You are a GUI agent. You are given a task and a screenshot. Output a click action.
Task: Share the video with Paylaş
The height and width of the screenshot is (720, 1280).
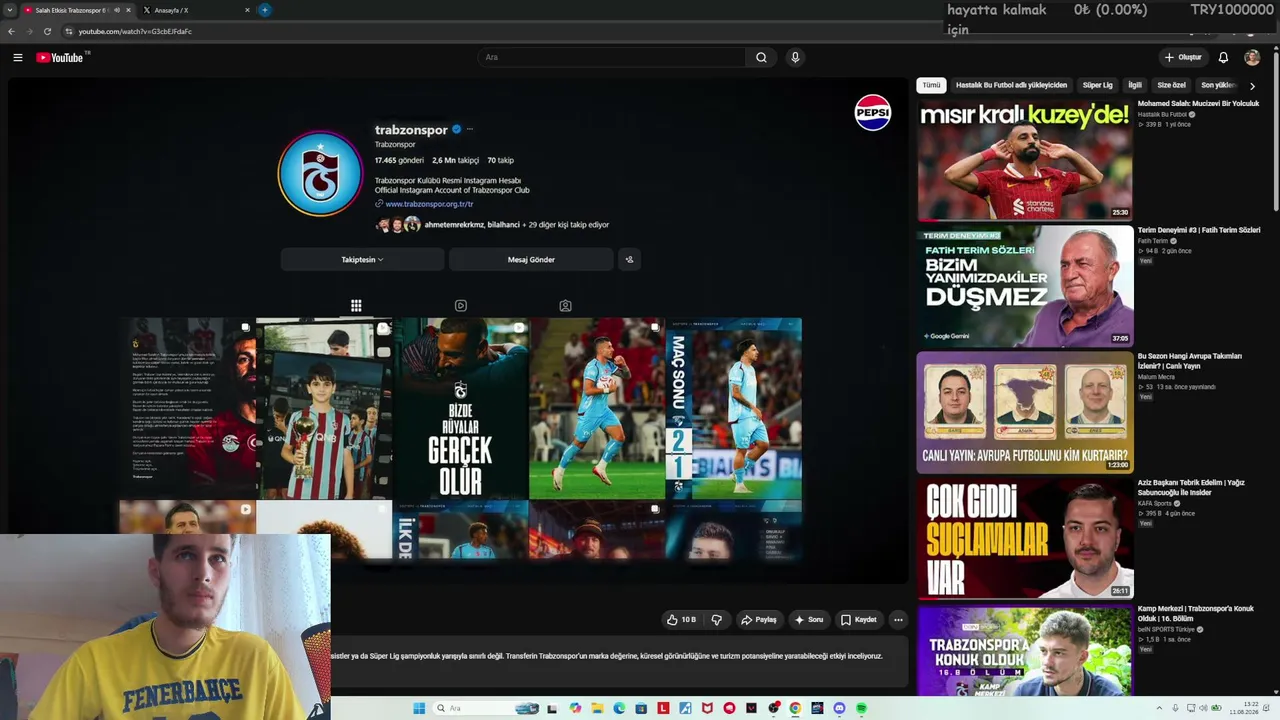pyautogui.click(x=758, y=620)
